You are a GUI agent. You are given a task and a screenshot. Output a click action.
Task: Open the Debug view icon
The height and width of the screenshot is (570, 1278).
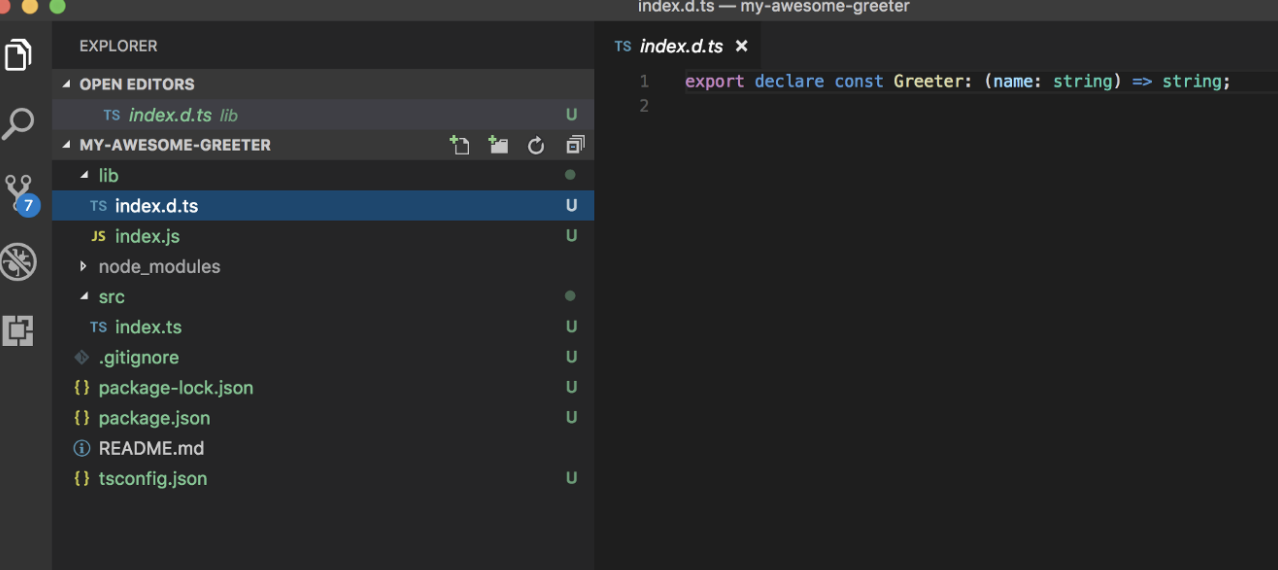tap(19, 262)
